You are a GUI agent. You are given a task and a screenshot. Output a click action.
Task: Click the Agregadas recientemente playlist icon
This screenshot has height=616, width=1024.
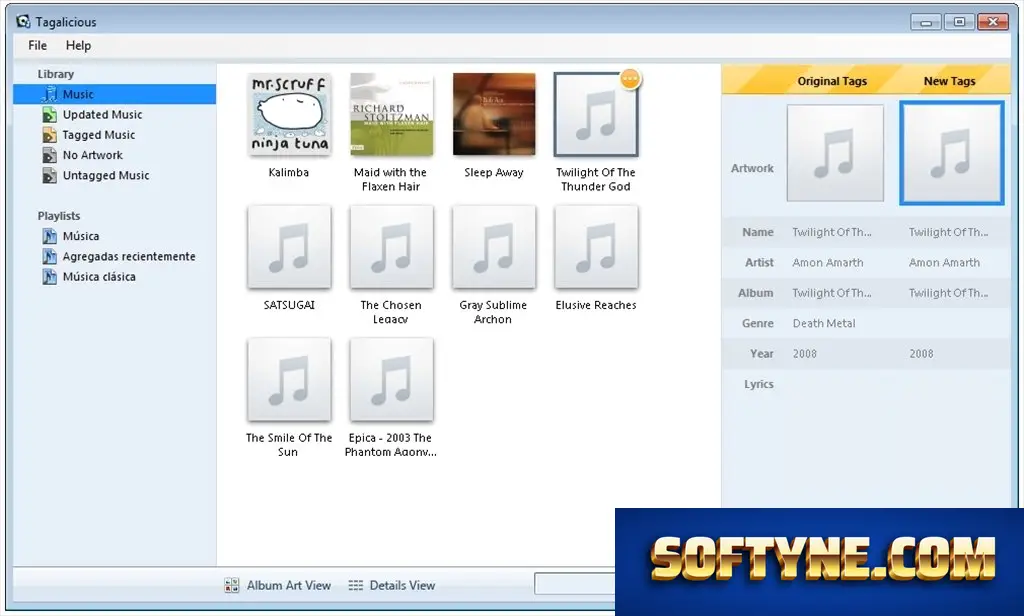[50, 256]
